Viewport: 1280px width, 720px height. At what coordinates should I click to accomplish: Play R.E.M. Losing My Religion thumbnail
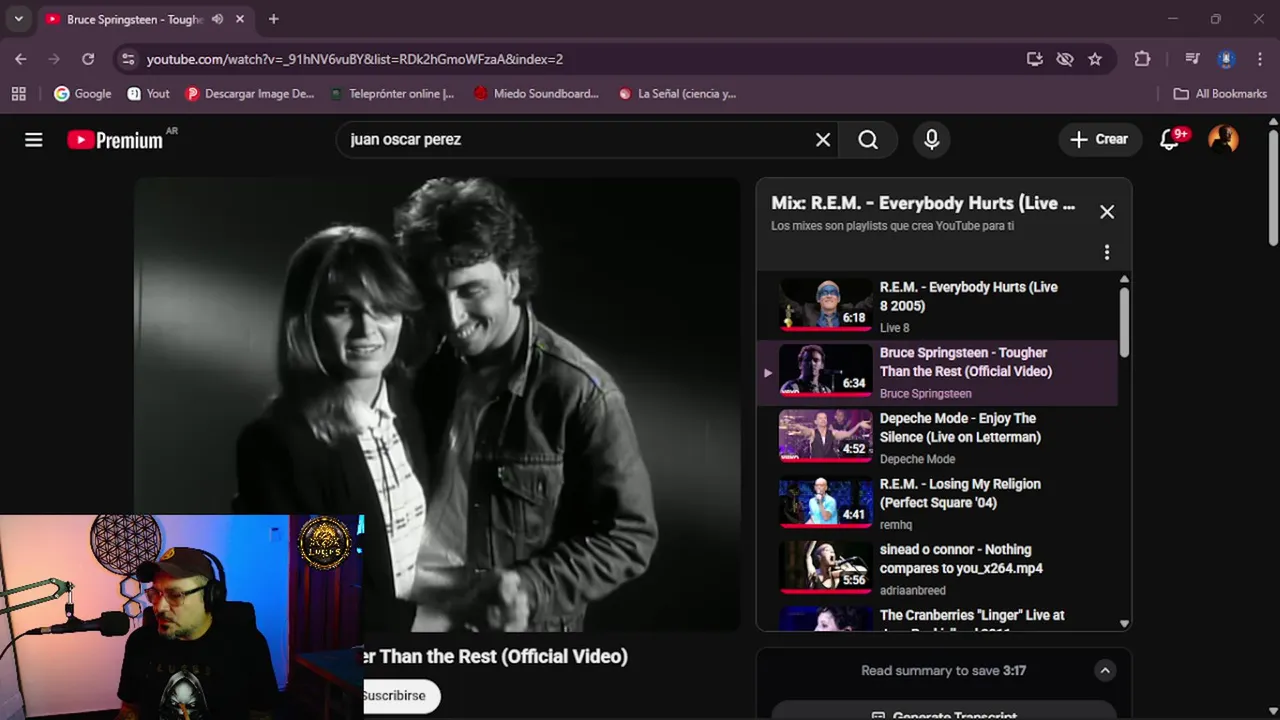[x=825, y=501]
